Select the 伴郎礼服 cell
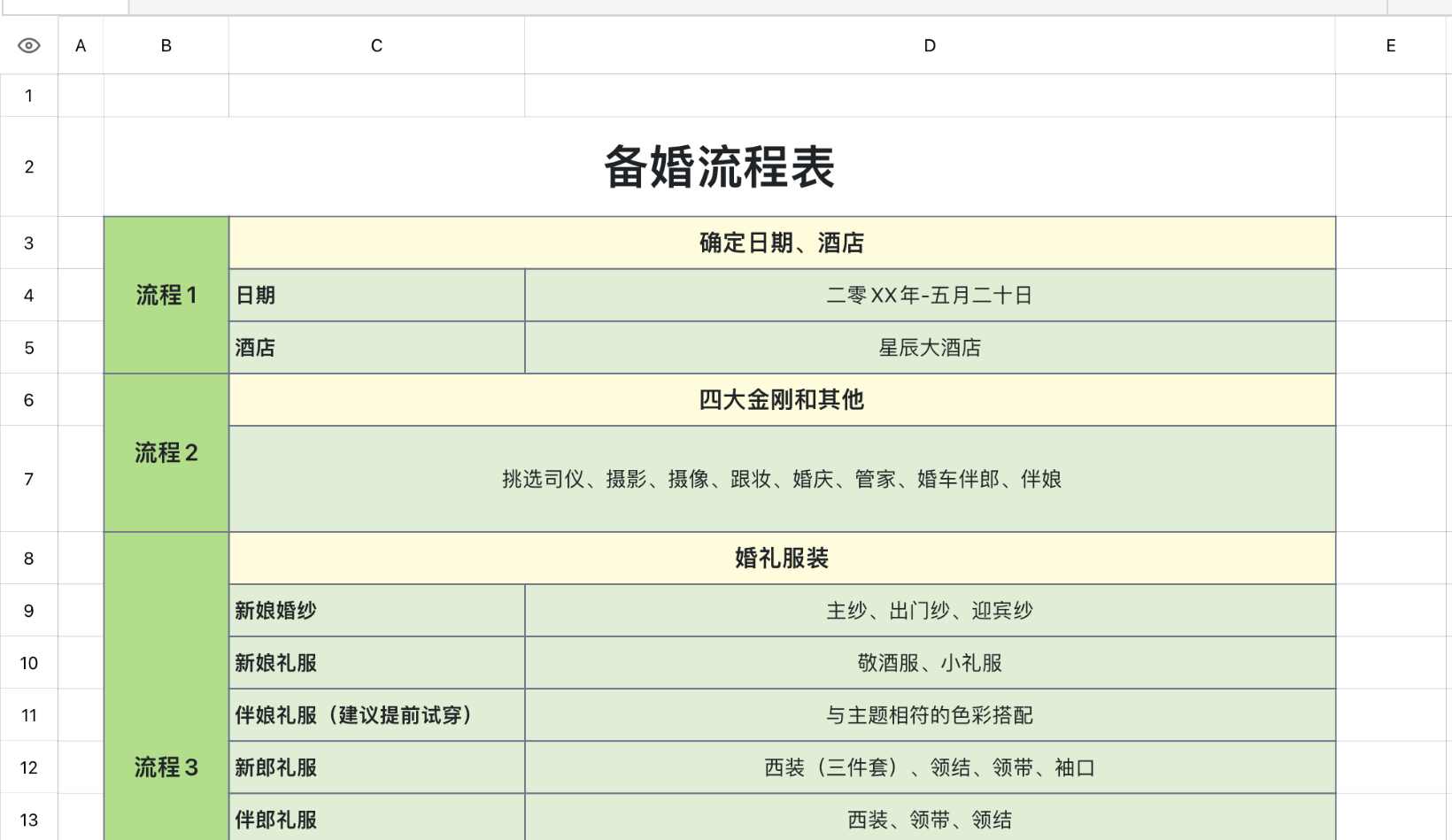The image size is (1452, 840). tap(376, 819)
